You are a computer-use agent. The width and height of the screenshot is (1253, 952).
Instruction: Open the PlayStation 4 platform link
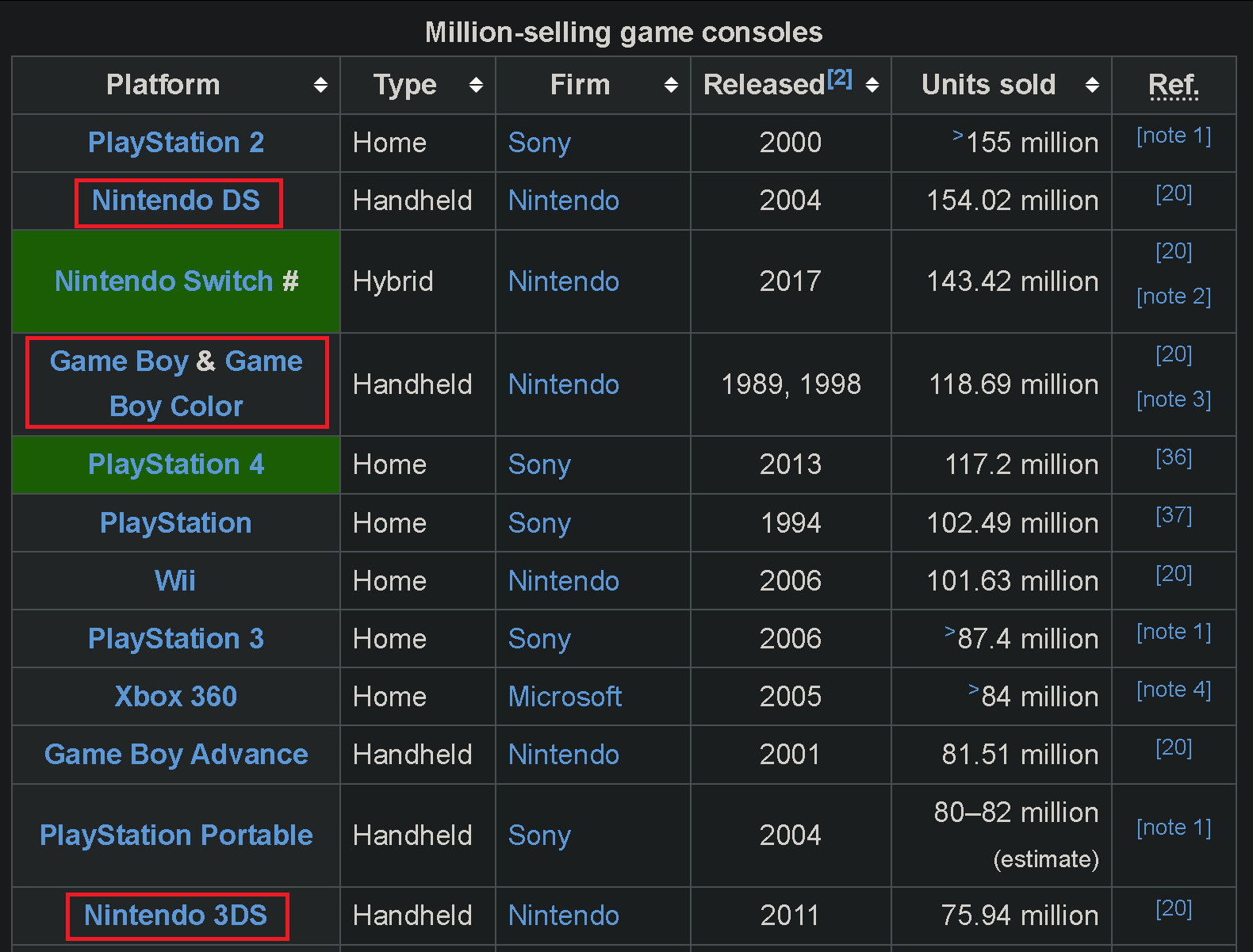coord(176,465)
